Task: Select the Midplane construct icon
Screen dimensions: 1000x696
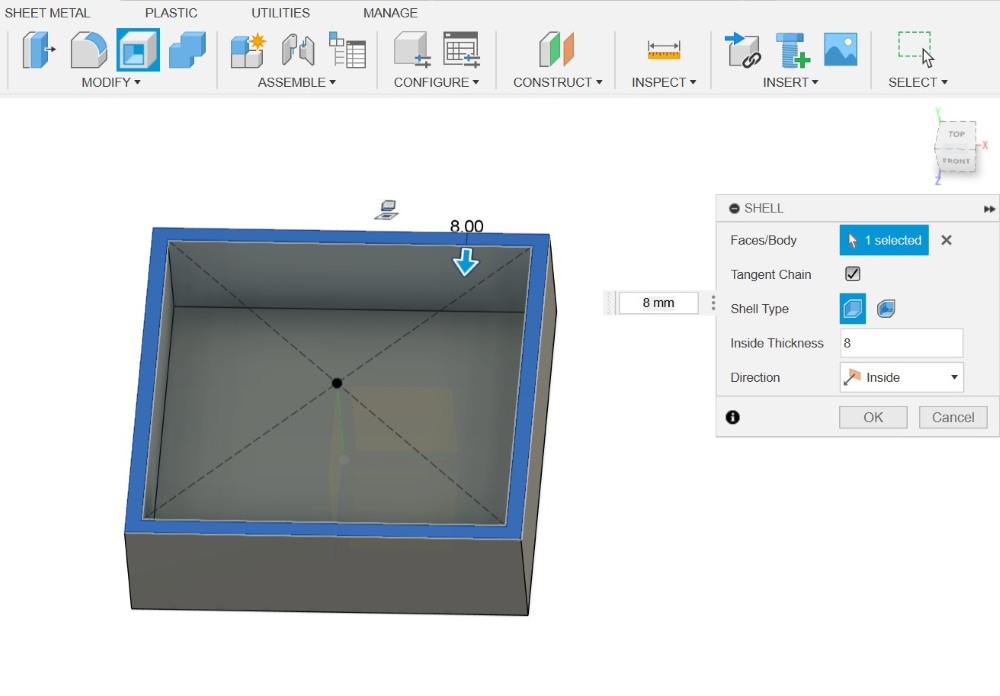Action: (x=556, y=50)
